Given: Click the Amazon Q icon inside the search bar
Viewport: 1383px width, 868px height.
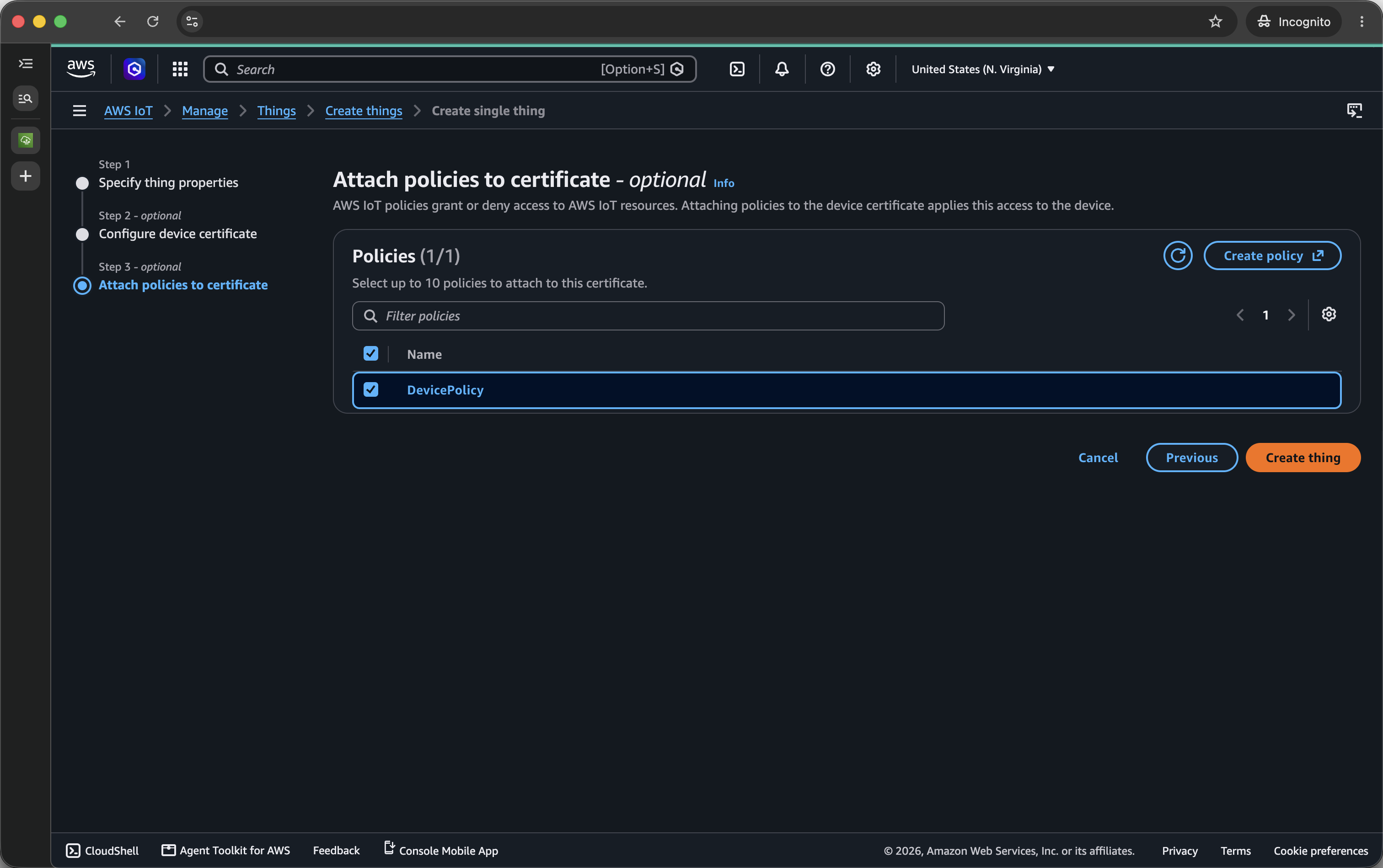Looking at the screenshot, I should (x=678, y=69).
